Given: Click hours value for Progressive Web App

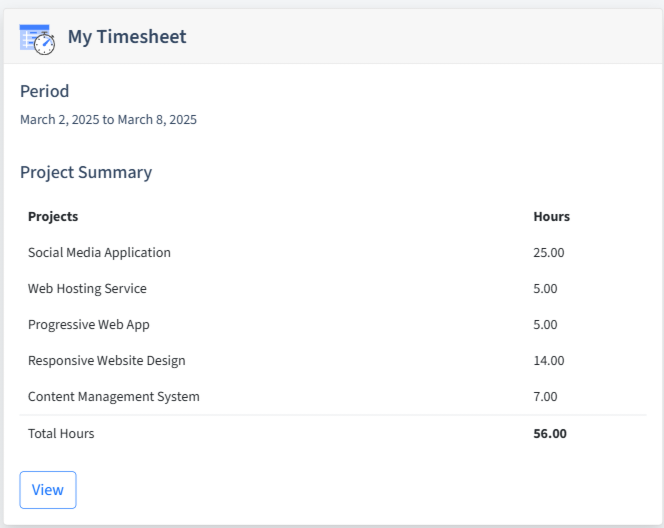Looking at the screenshot, I should (545, 325).
